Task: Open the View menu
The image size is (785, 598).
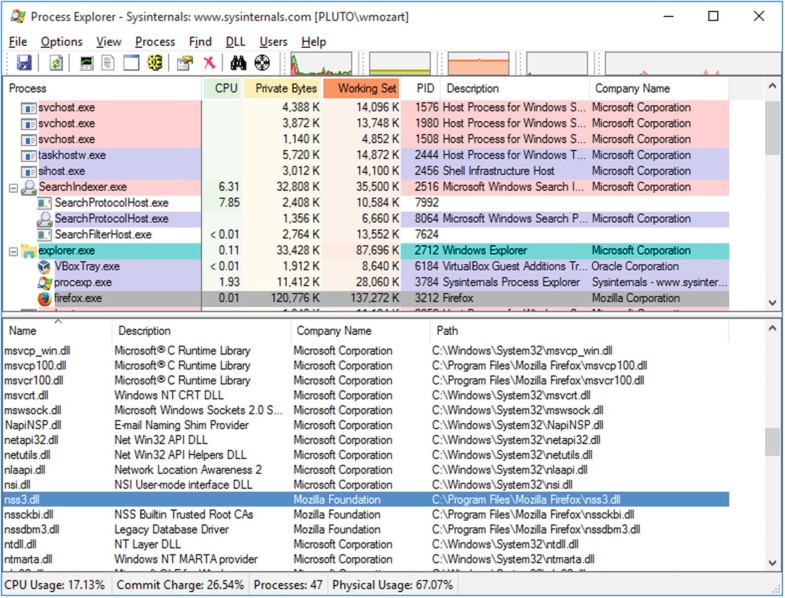Action: [109, 42]
